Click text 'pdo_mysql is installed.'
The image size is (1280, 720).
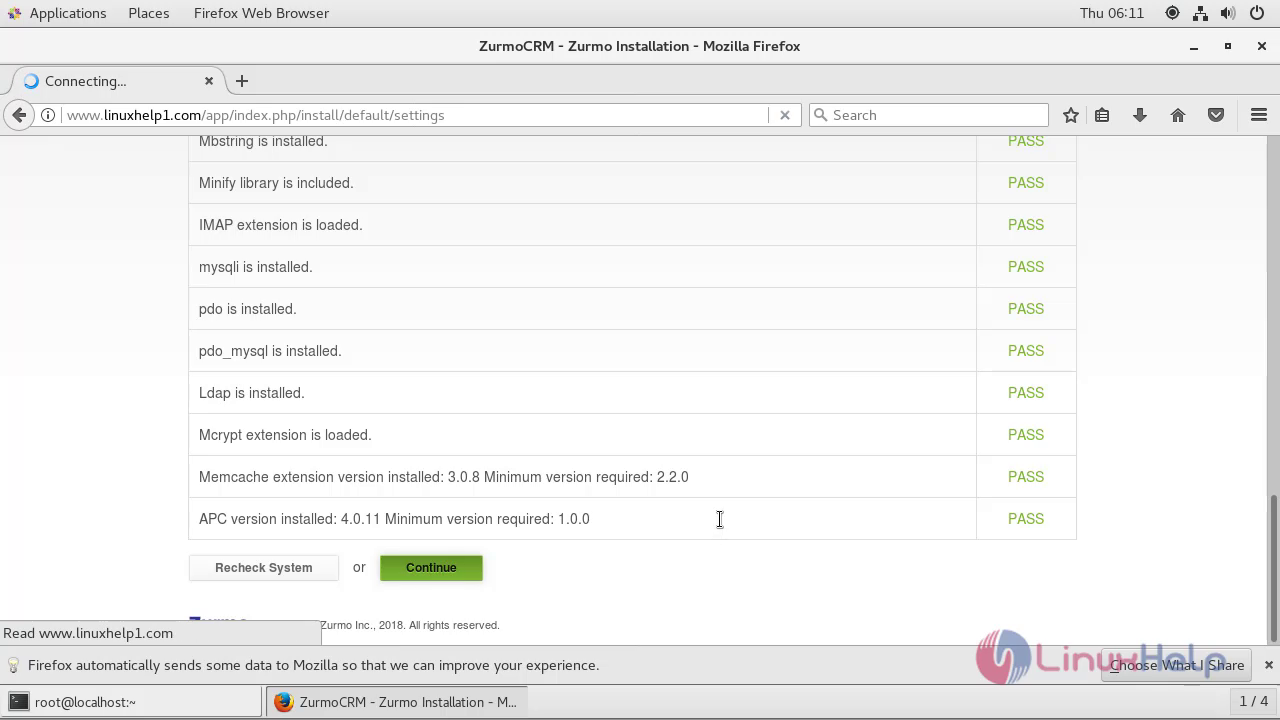click(x=270, y=351)
